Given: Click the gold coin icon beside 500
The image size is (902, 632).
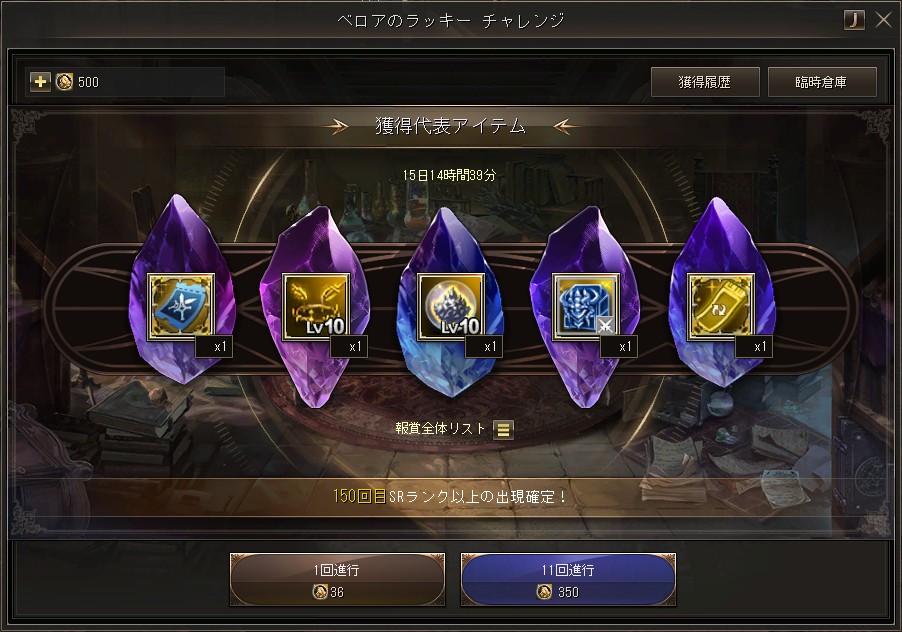Looking at the screenshot, I should (x=64, y=82).
